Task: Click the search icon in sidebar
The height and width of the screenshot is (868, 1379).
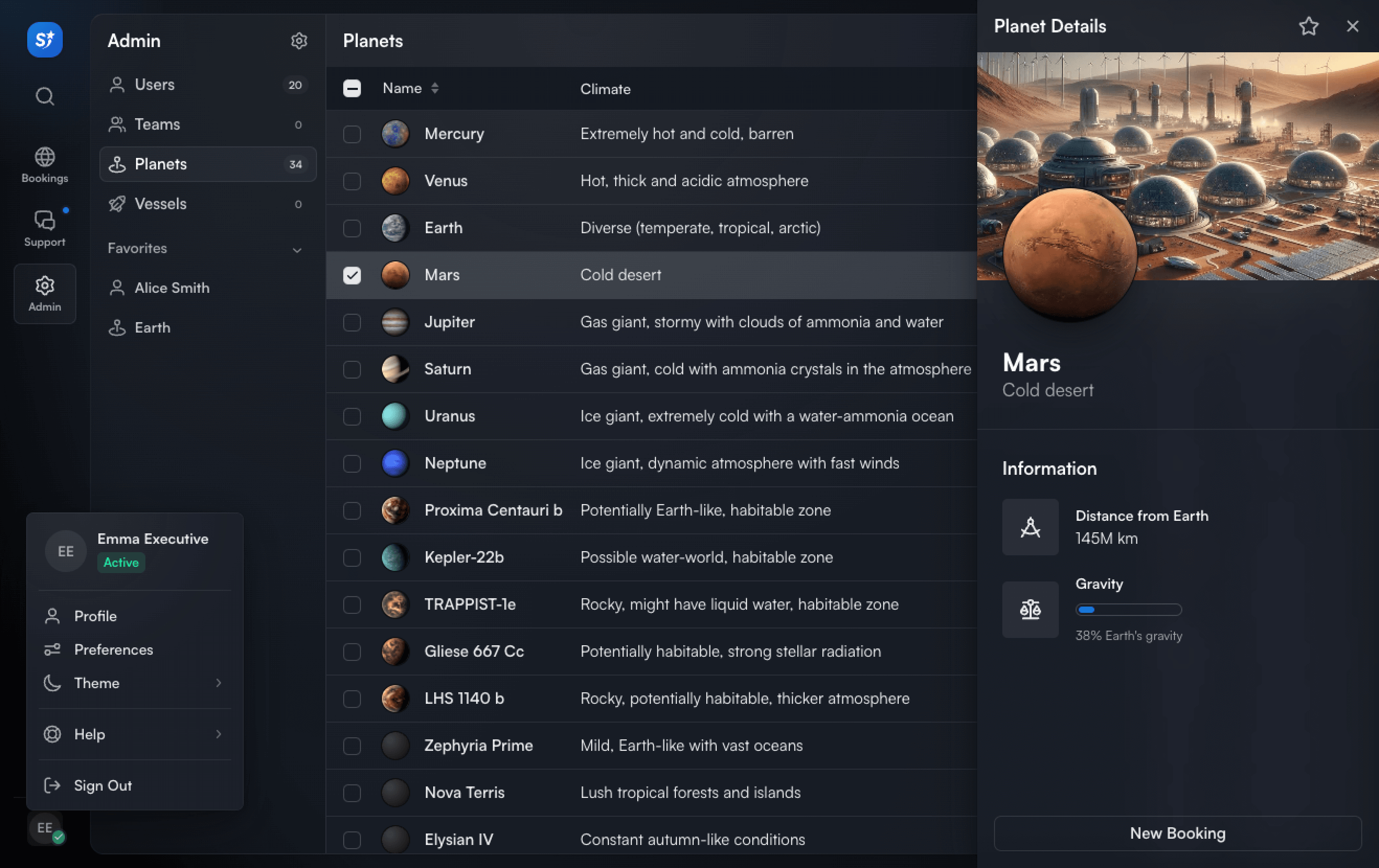Action: [x=44, y=97]
